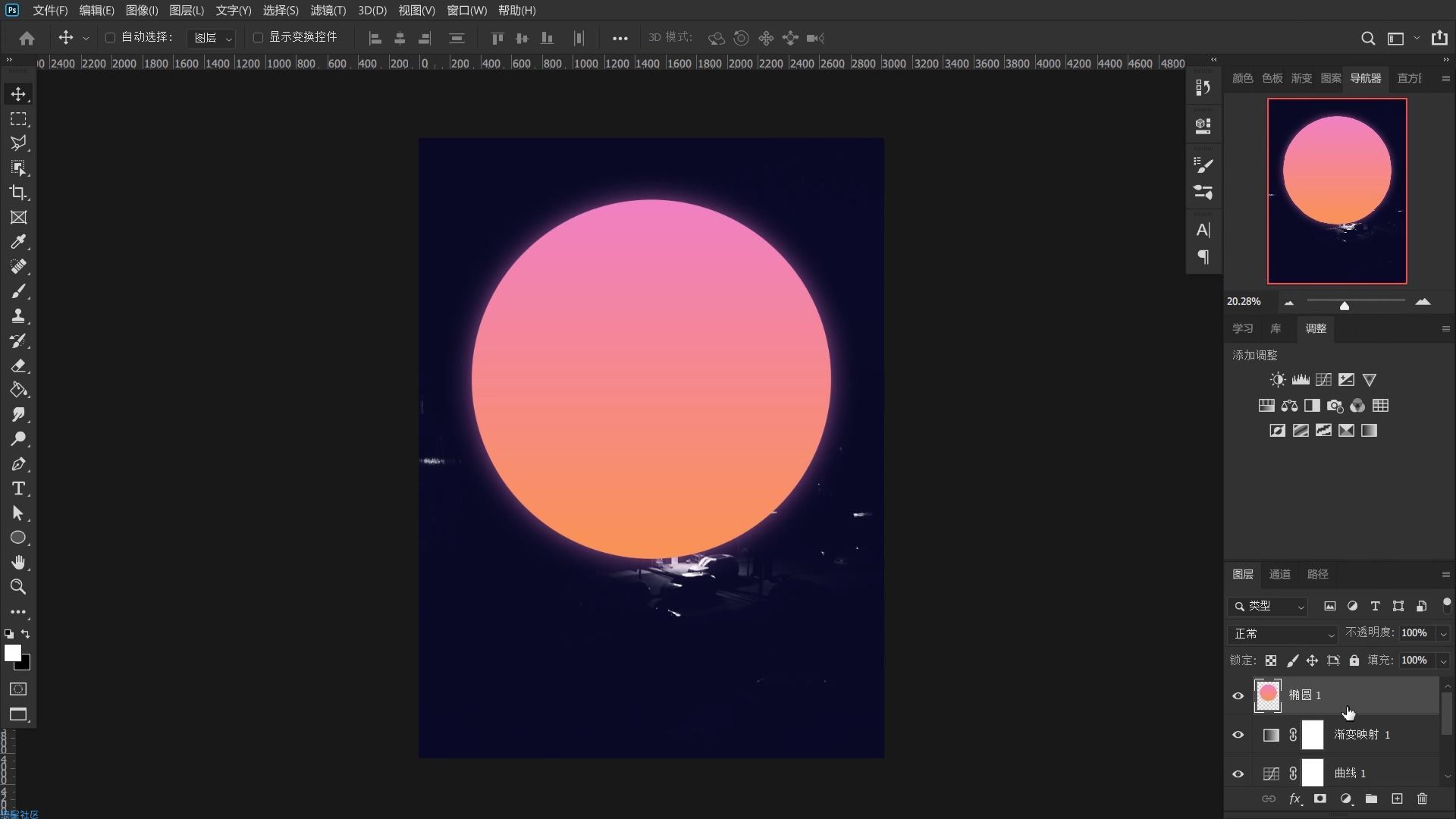Click the Navigator zoom slider handle
This screenshot has height=819, width=1456.
(x=1344, y=305)
